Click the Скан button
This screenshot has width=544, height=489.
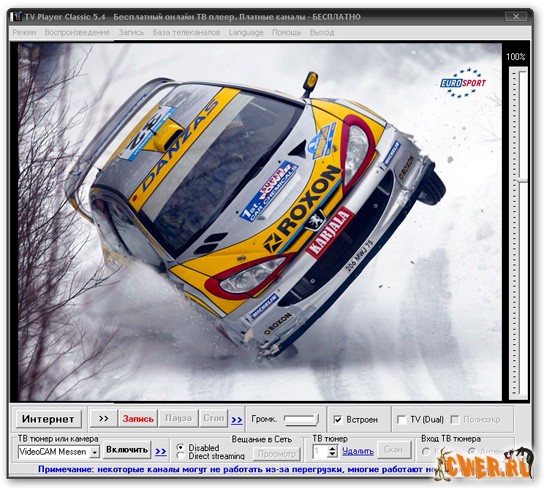click(x=394, y=450)
